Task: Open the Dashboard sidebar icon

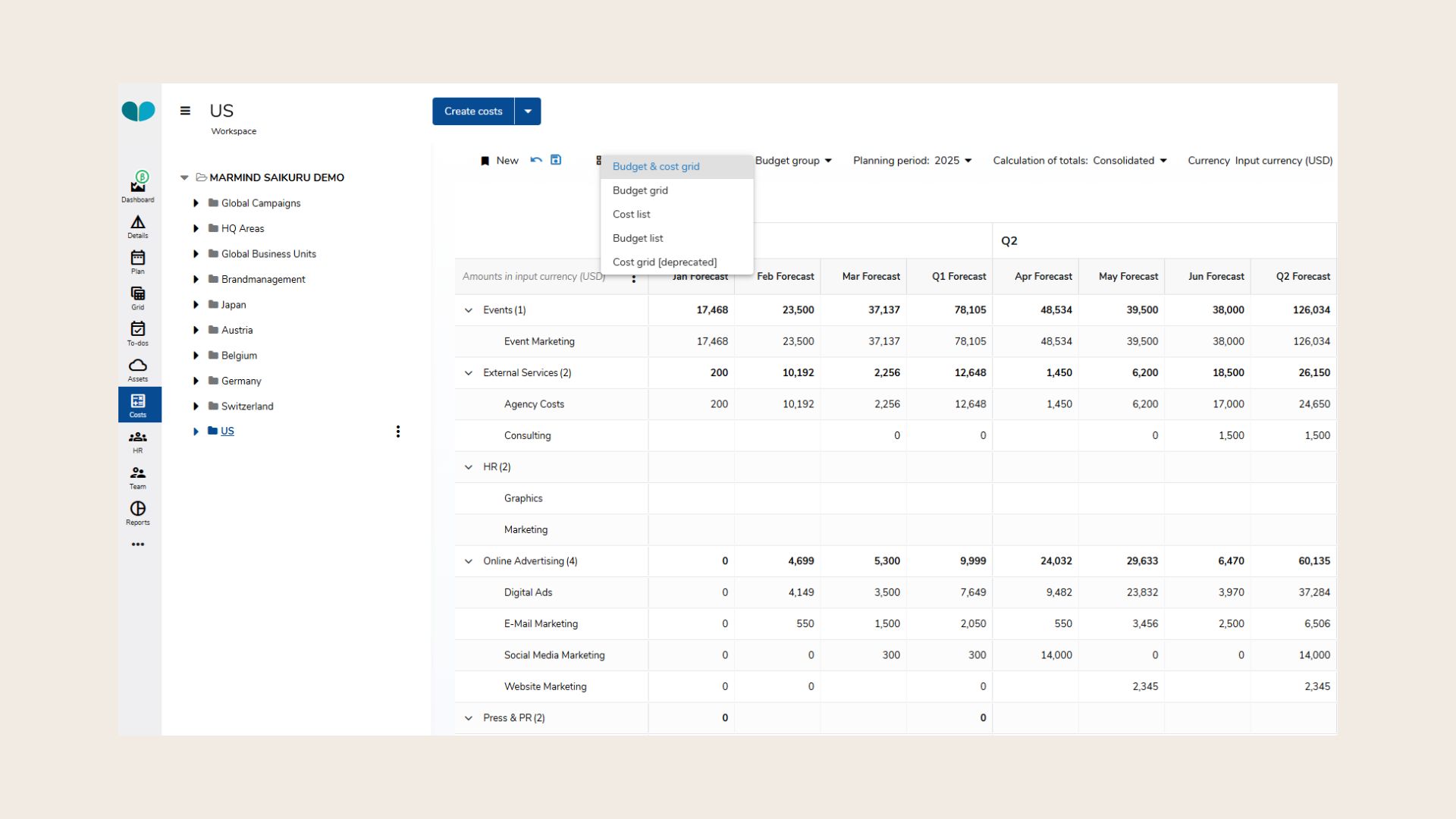Action: [138, 186]
